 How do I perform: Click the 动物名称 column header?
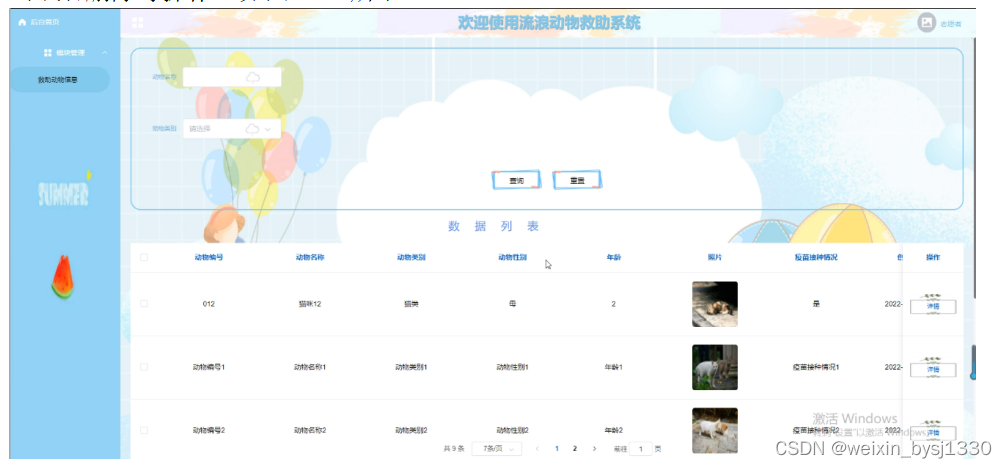click(x=310, y=257)
